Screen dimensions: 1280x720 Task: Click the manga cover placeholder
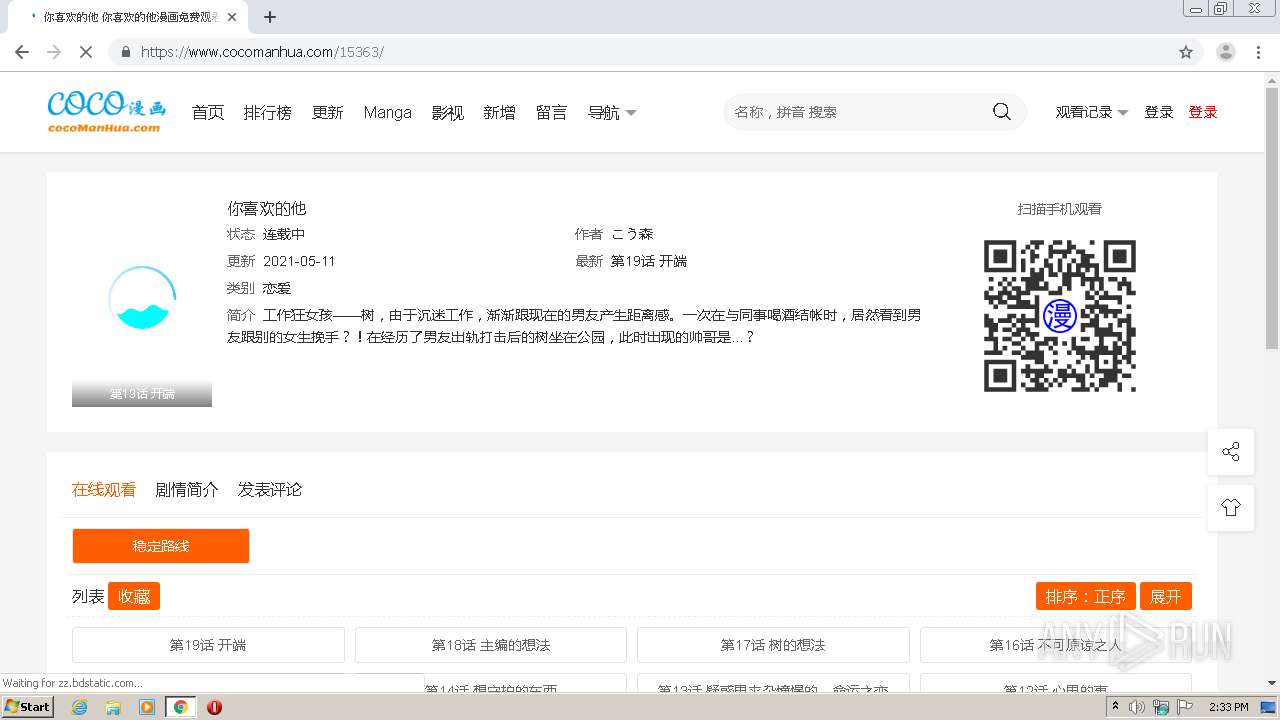pos(142,300)
